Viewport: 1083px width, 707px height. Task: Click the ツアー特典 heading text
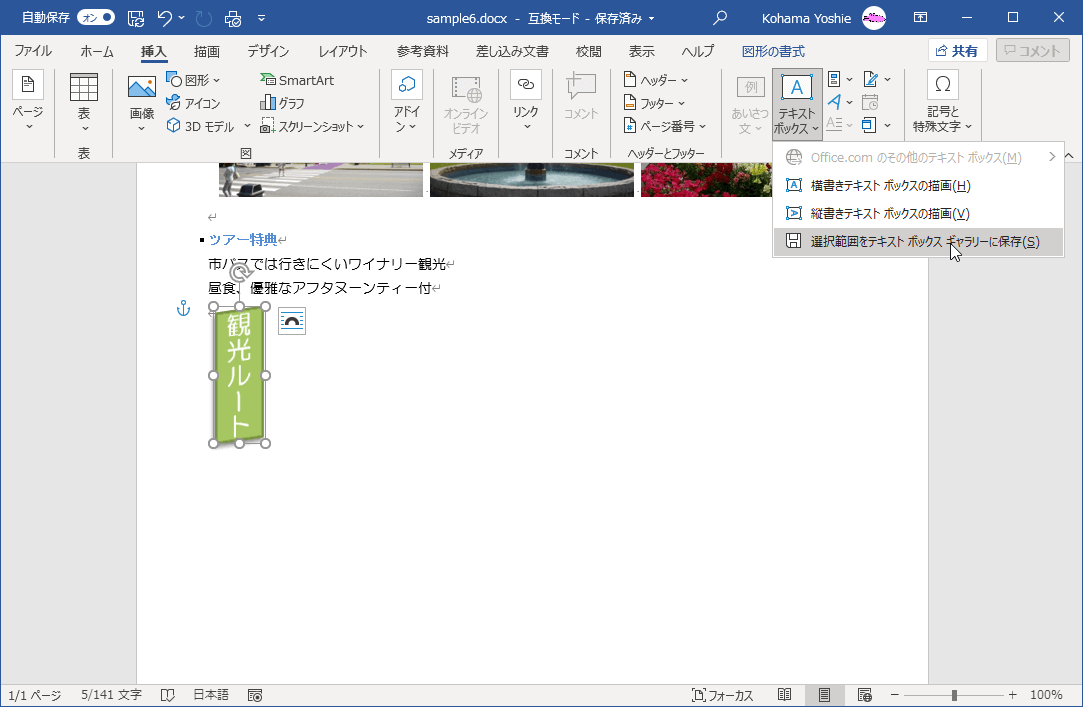tap(243, 240)
